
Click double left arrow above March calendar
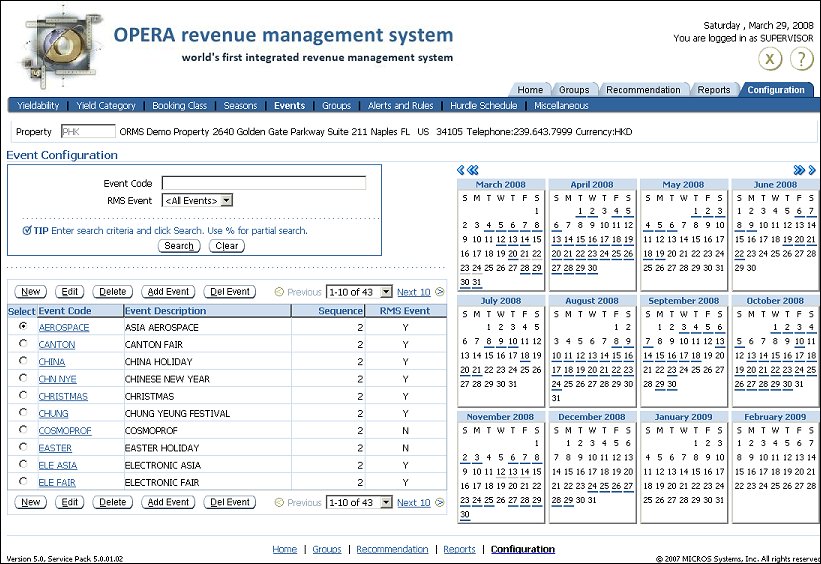pos(473,171)
